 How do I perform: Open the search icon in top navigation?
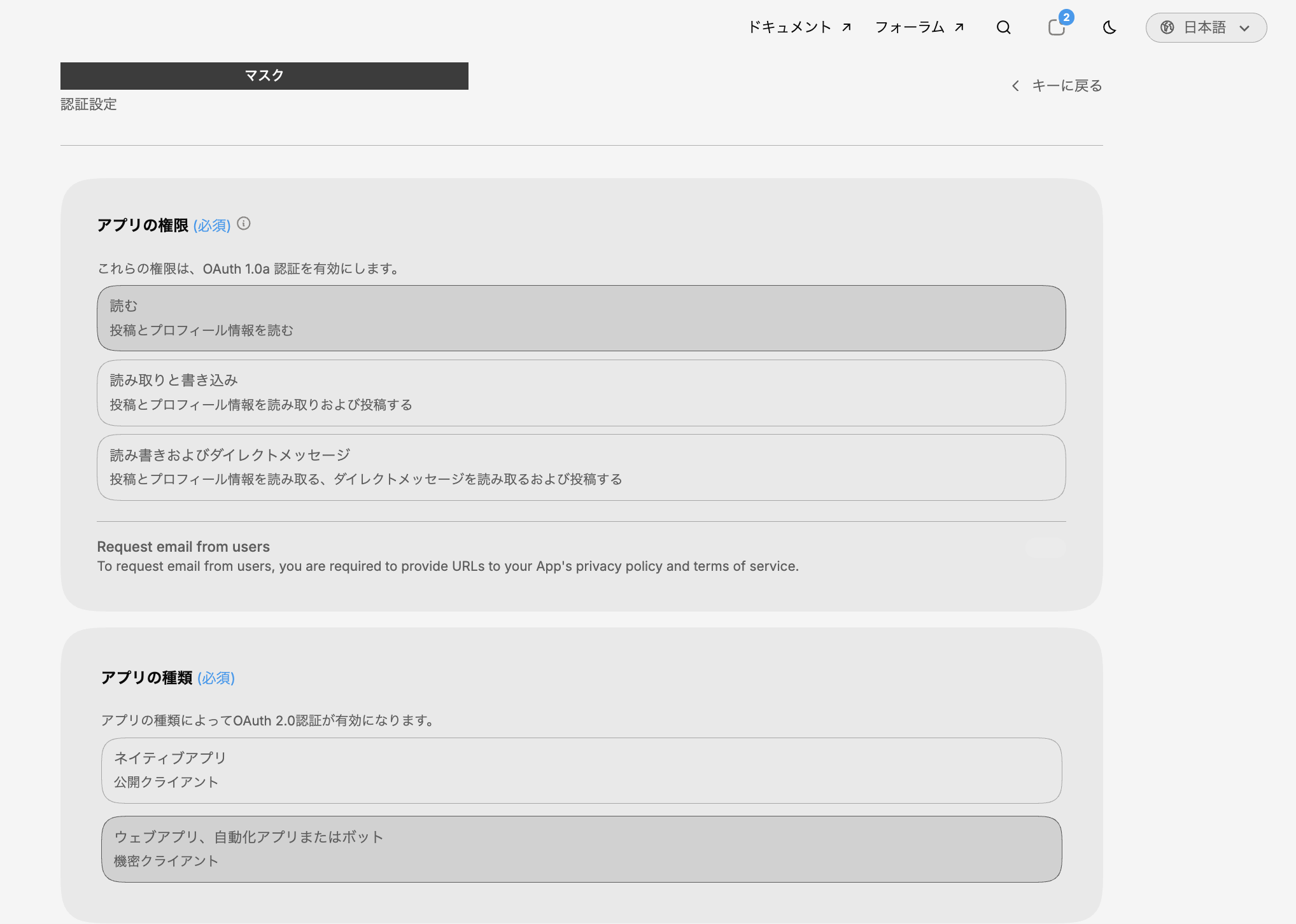tap(1003, 27)
